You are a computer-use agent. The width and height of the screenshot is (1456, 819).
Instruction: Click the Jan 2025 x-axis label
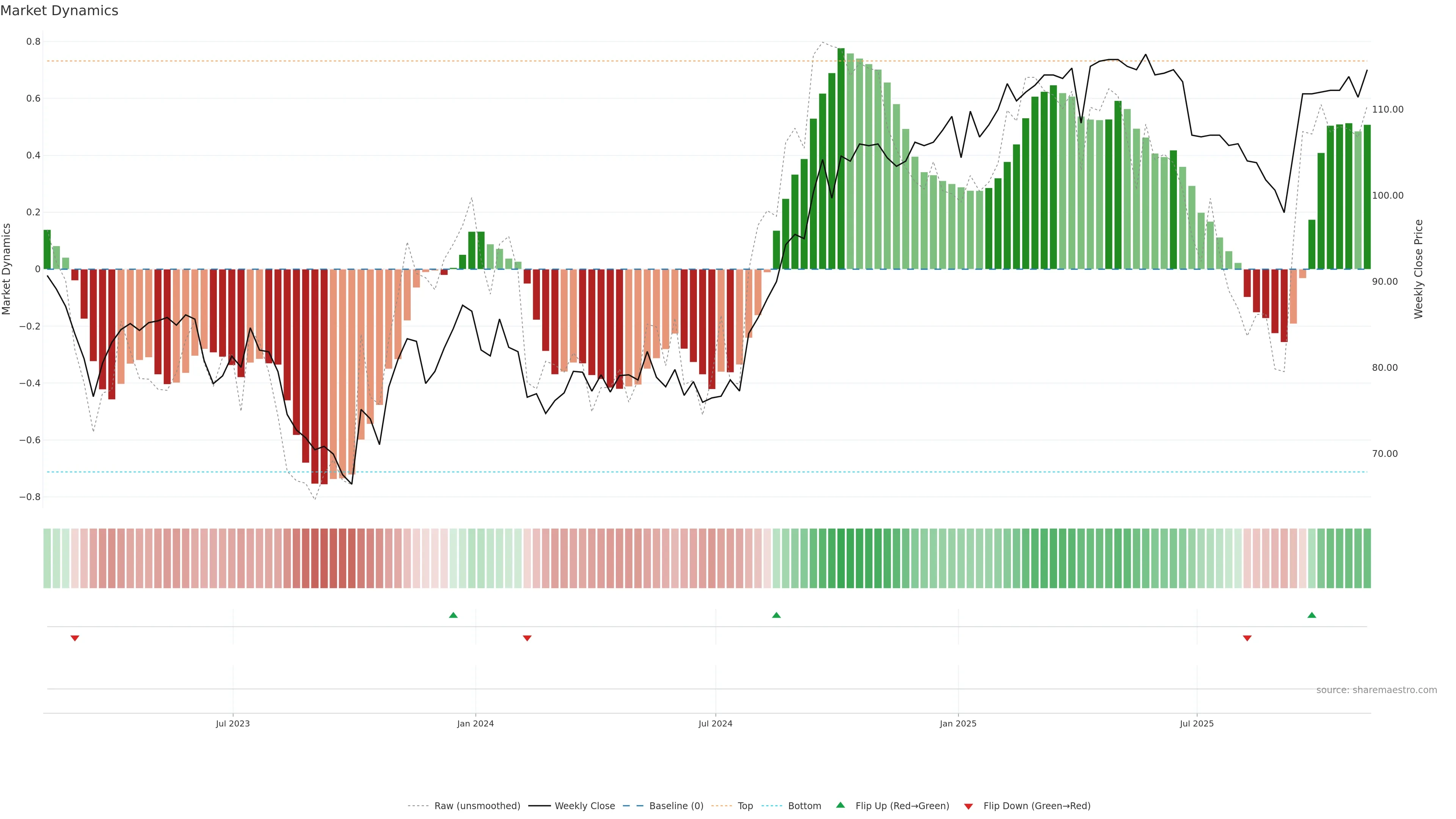[x=958, y=723]
